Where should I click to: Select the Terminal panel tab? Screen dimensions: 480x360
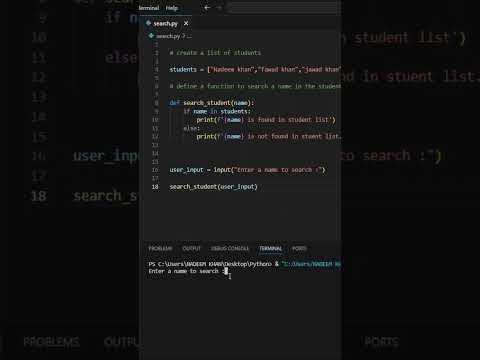point(271,249)
